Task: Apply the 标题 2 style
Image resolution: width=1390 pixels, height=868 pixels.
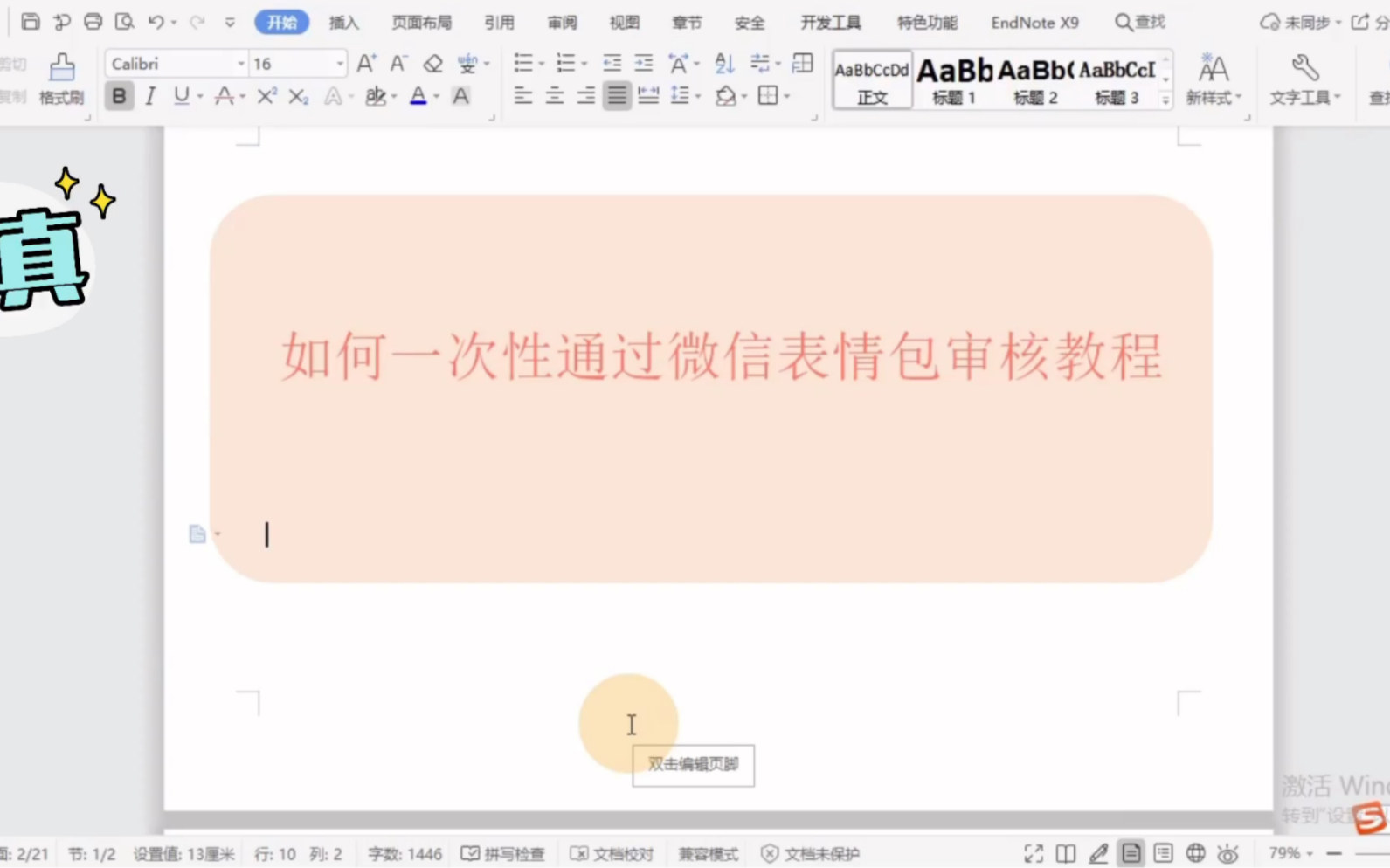Action: [x=1035, y=79]
